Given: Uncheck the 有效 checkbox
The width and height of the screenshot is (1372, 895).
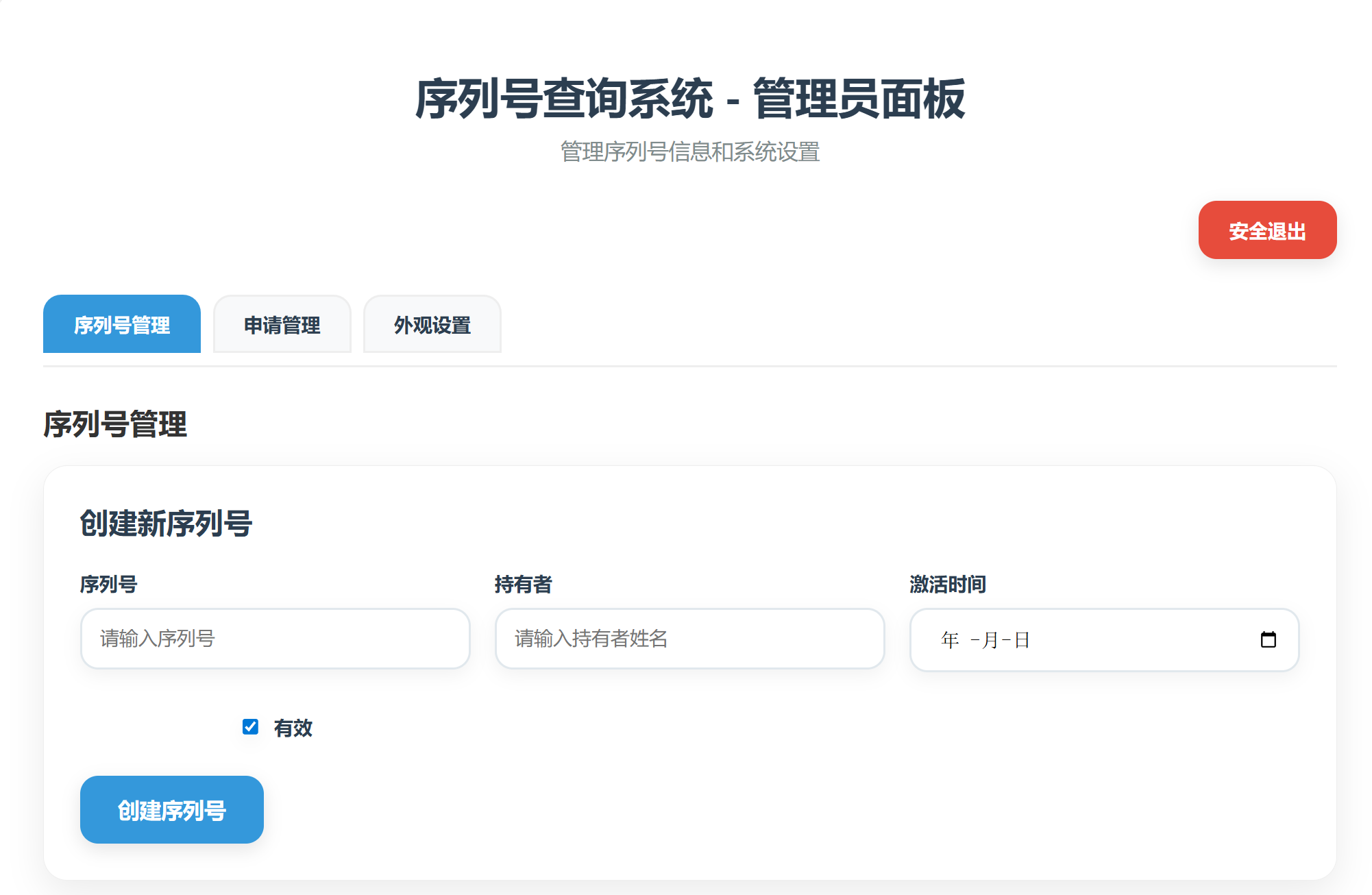Looking at the screenshot, I should (249, 728).
